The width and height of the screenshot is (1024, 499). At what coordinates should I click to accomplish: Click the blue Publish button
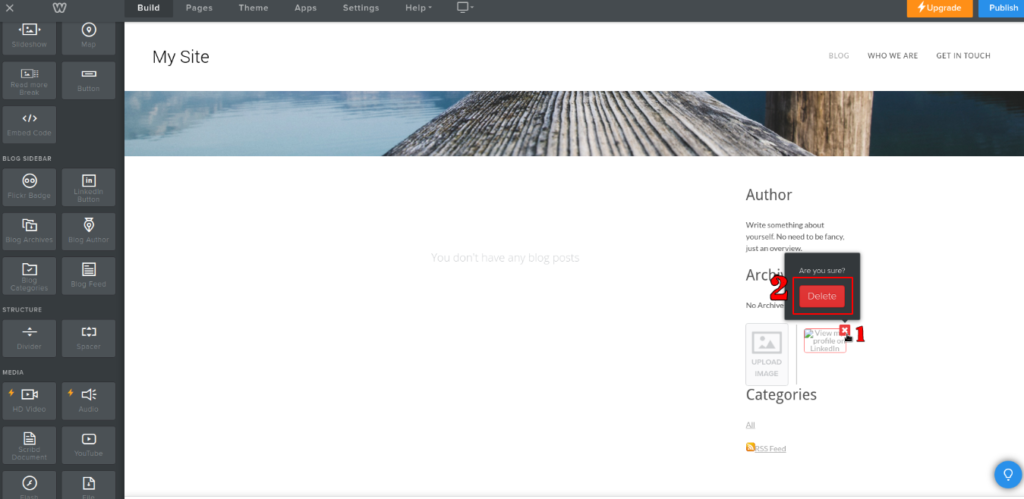coord(1002,8)
